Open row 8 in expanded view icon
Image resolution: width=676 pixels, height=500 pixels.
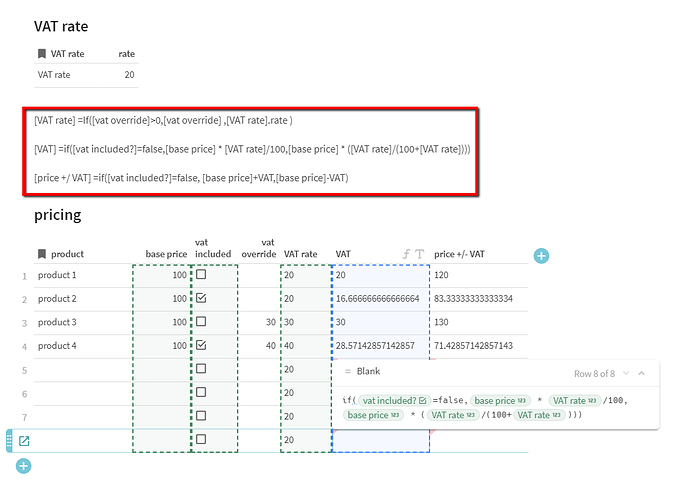click(x=24, y=441)
